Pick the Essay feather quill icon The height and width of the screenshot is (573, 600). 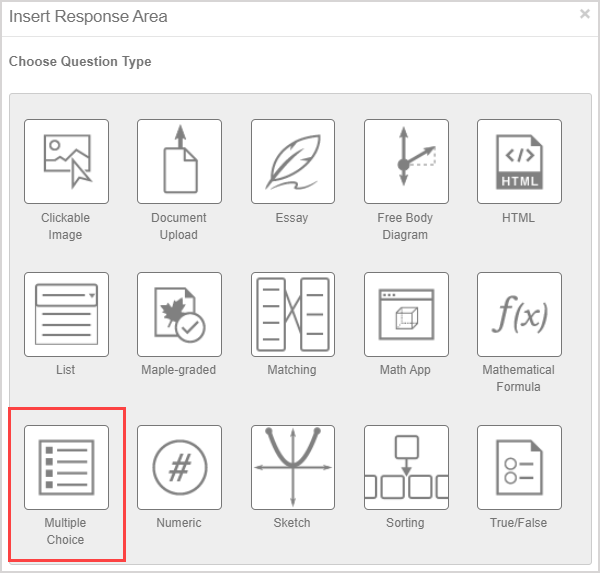pyautogui.click(x=292, y=162)
